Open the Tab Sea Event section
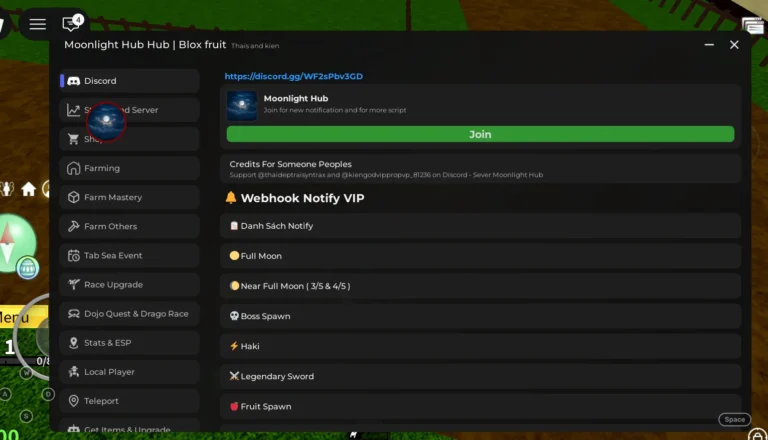This screenshot has width=768, height=440. 129,255
